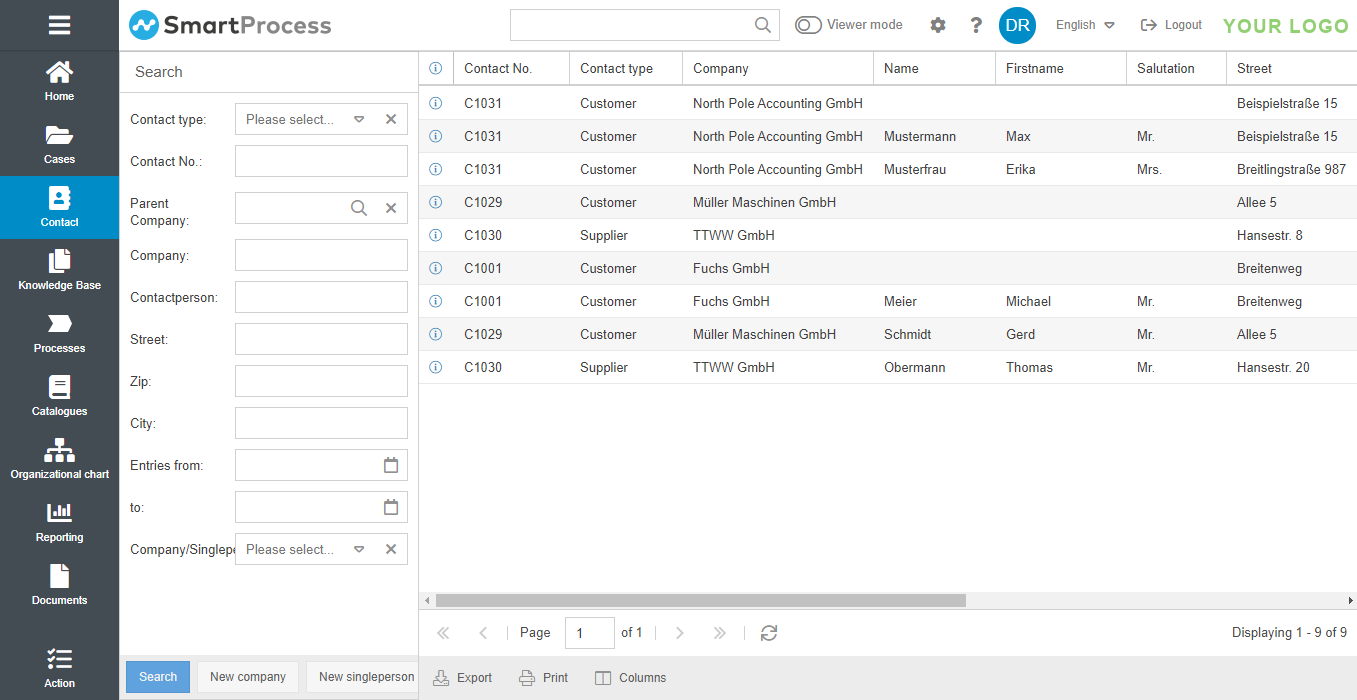Go to last page button
This screenshot has height=700, width=1357.
pyautogui.click(x=719, y=633)
